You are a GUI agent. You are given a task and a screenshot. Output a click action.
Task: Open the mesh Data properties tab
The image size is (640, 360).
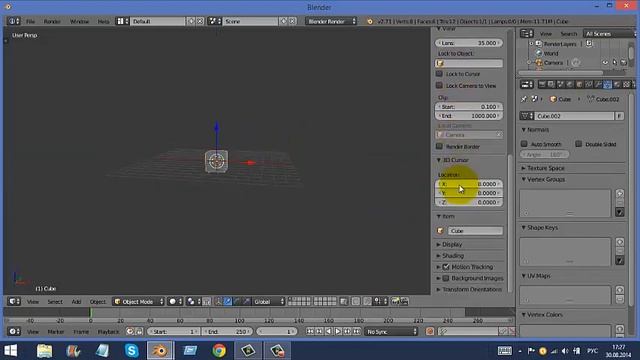point(607,84)
